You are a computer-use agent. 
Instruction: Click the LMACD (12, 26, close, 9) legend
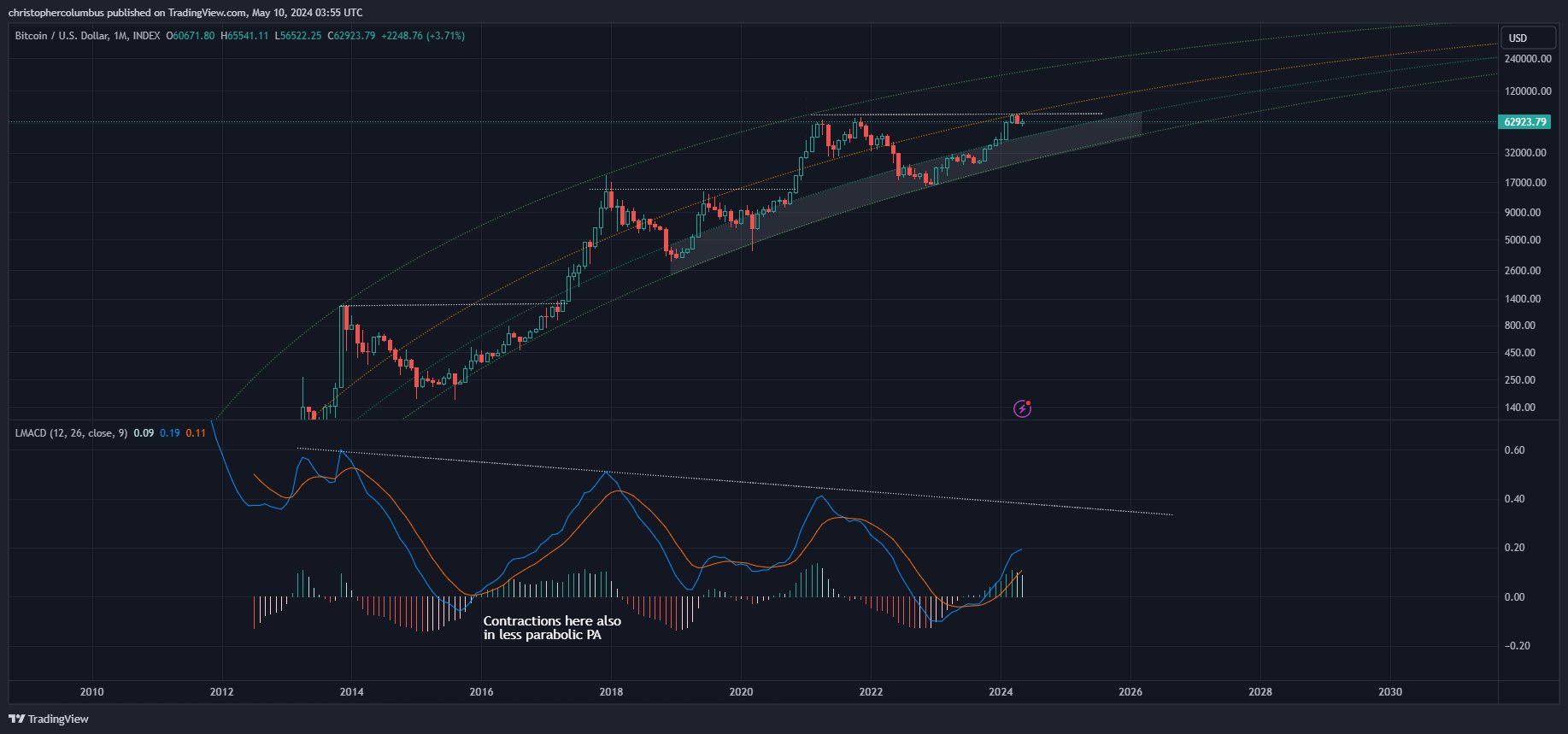point(71,433)
